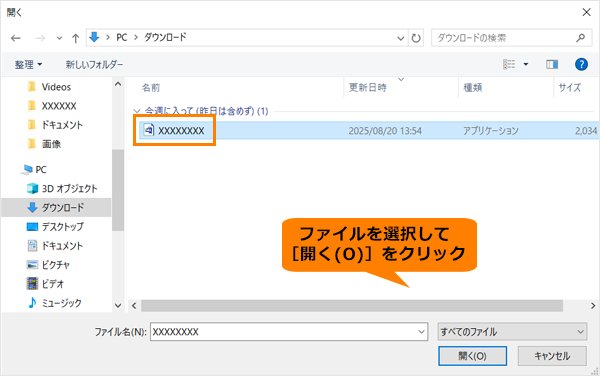Open the 整理 menu
600x376 pixels.
click(x=28, y=65)
